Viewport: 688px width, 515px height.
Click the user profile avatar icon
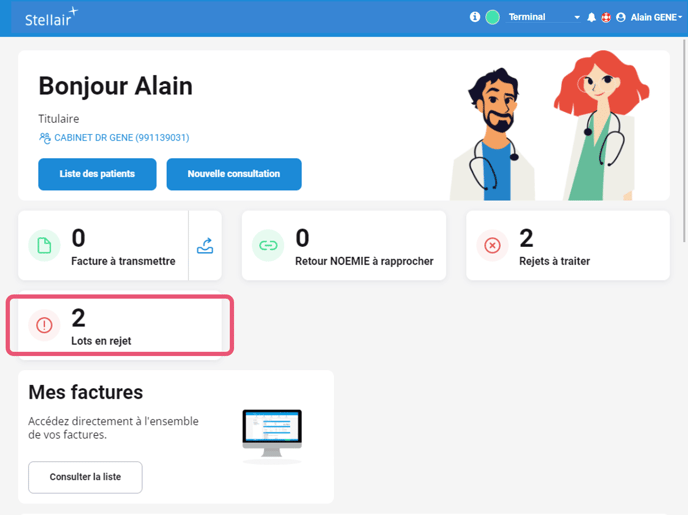click(621, 17)
